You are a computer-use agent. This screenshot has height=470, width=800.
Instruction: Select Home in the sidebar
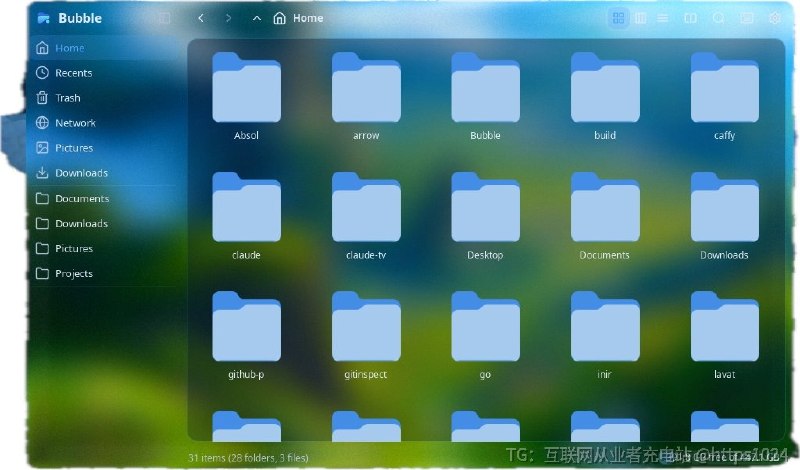105,48
